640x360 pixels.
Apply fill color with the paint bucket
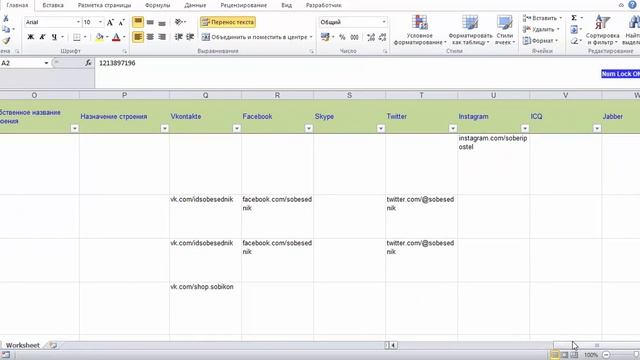(99, 37)
